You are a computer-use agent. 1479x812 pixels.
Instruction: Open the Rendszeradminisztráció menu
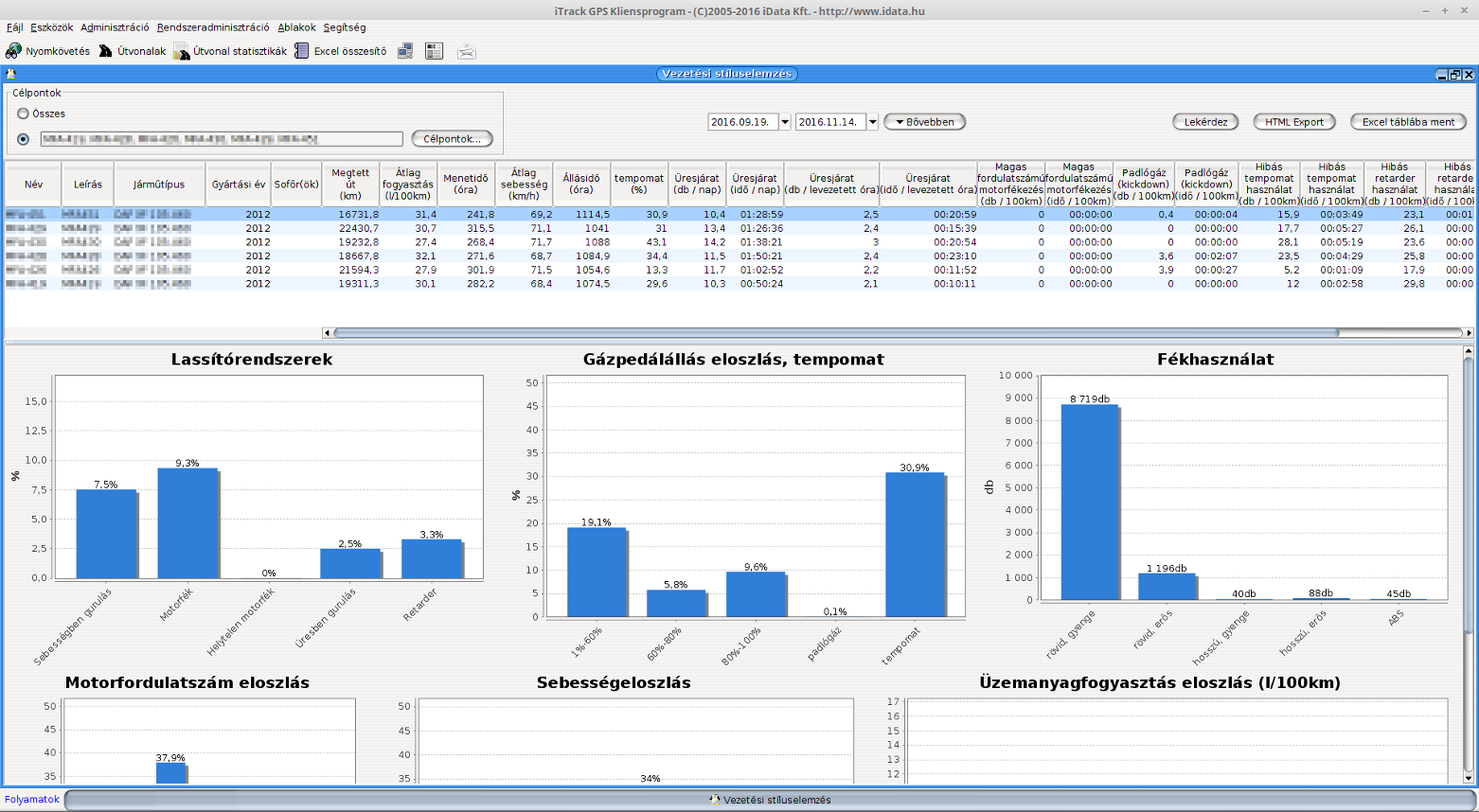click(213, 27)
